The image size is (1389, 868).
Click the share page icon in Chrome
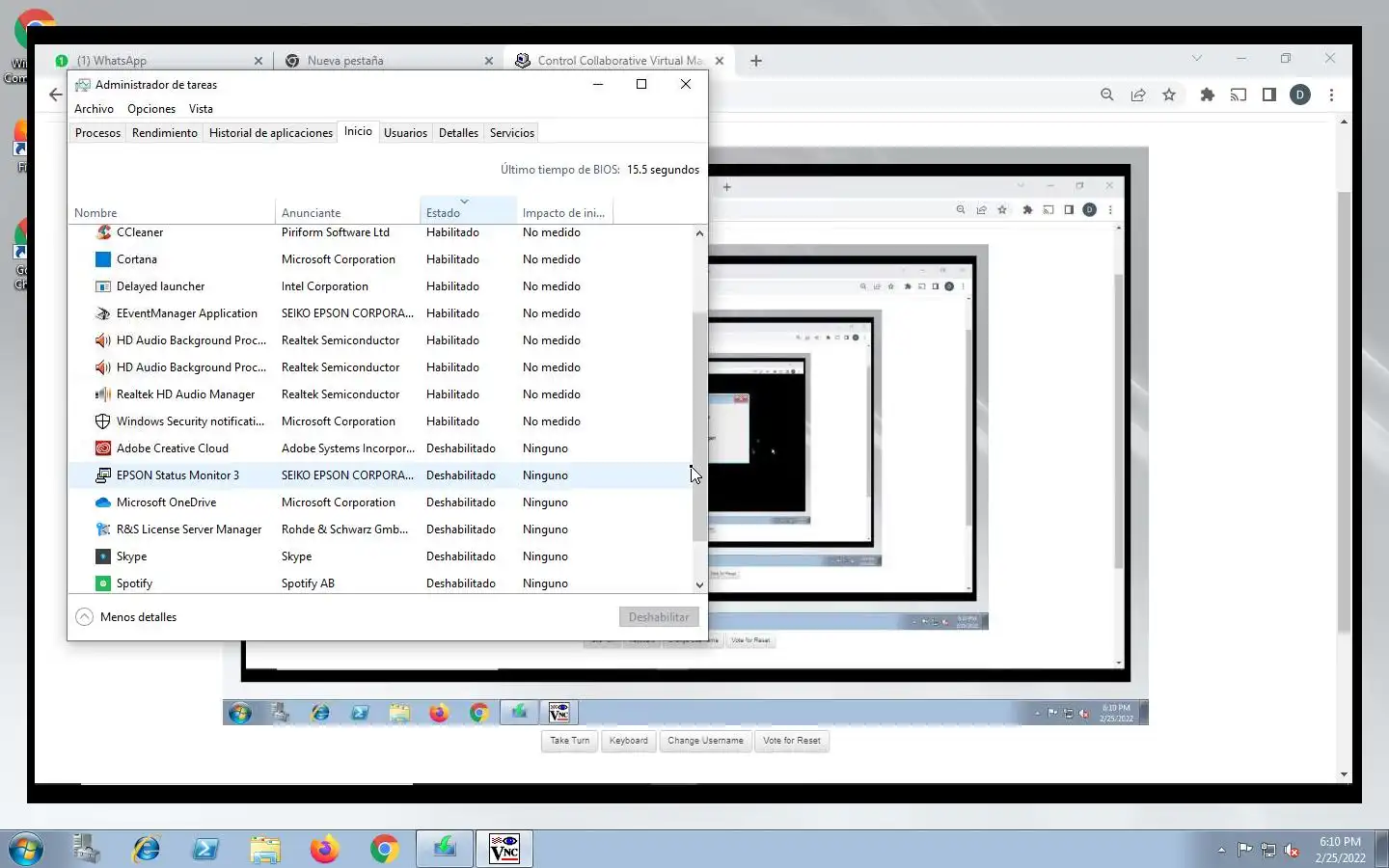pyautogui.click(x=1138, y=95)
